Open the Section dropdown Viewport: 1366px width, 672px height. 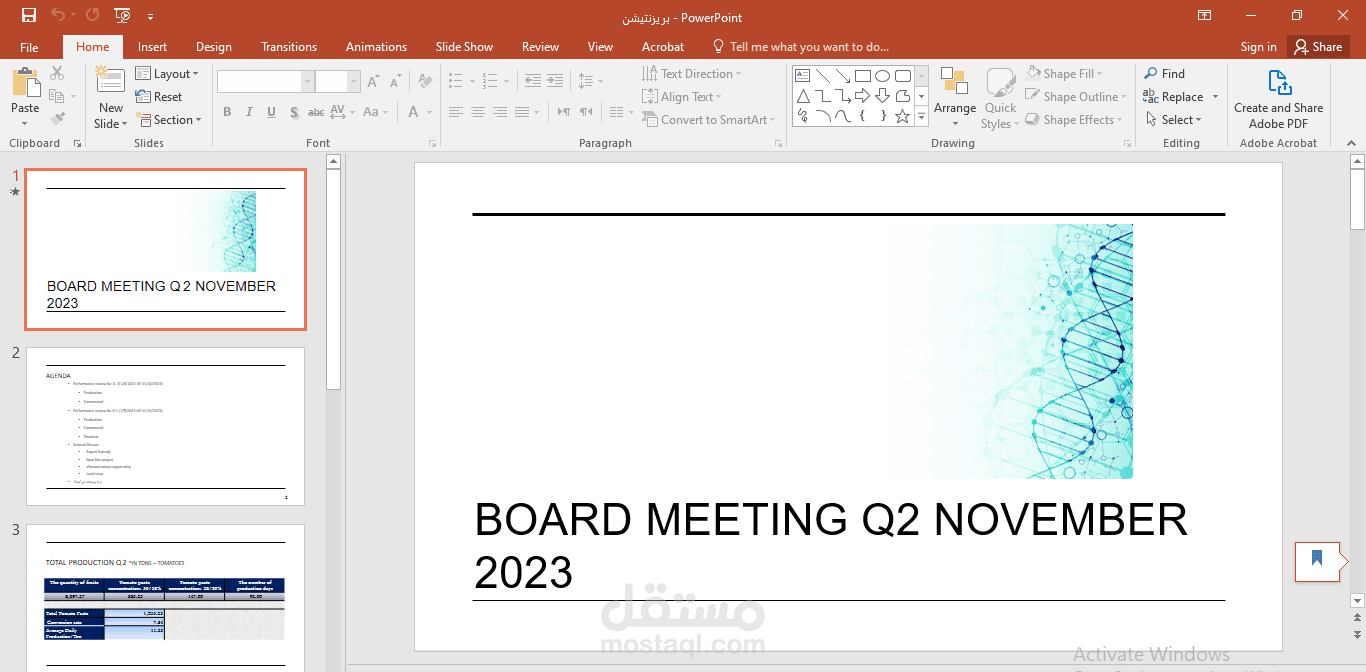click(x=168, y=120)
